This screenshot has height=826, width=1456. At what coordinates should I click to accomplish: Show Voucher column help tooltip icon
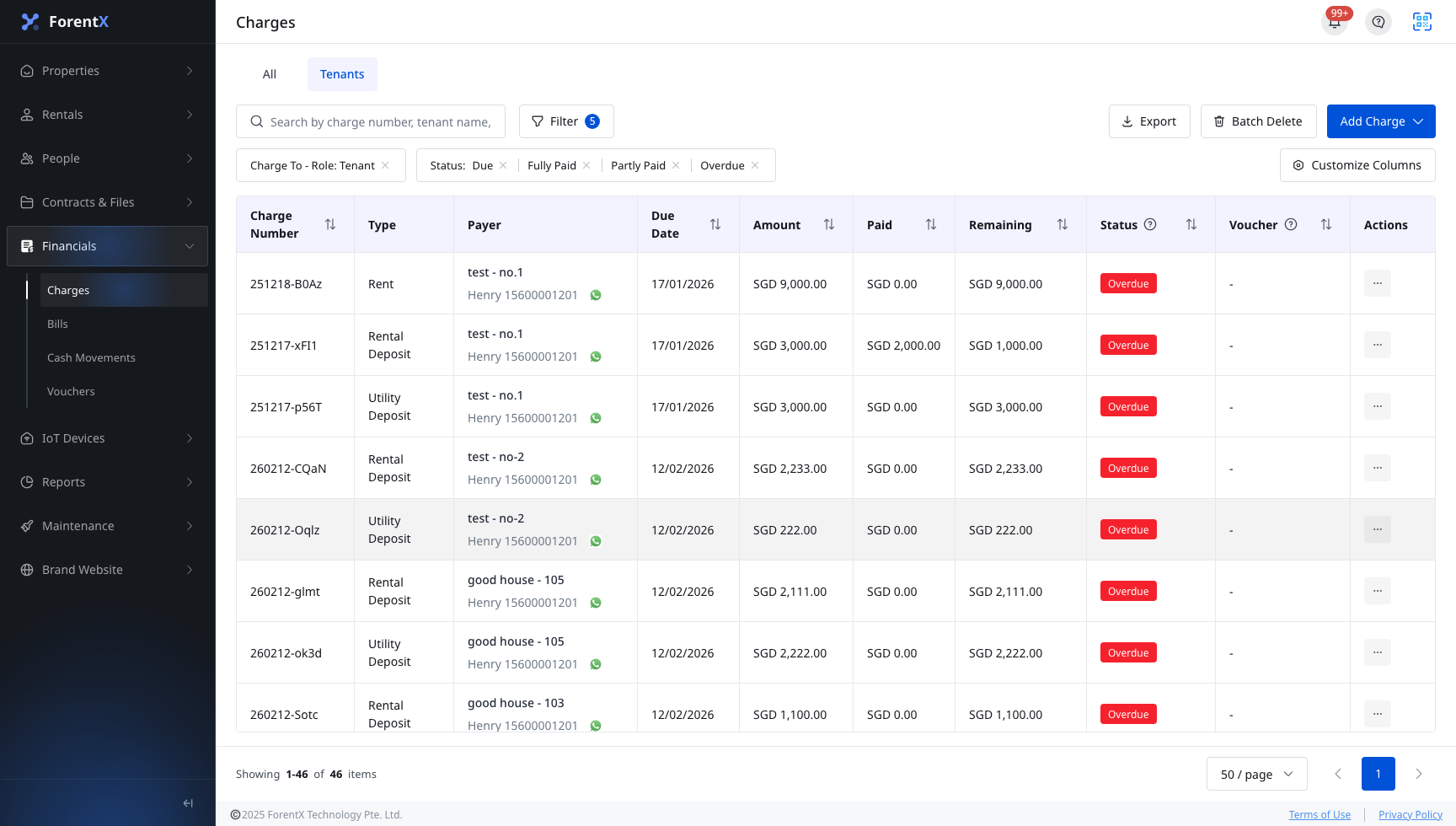1291,224
